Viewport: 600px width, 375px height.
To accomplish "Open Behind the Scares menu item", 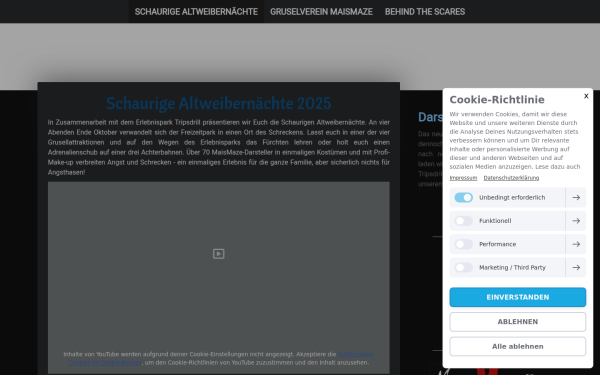I will coord(425,12).
